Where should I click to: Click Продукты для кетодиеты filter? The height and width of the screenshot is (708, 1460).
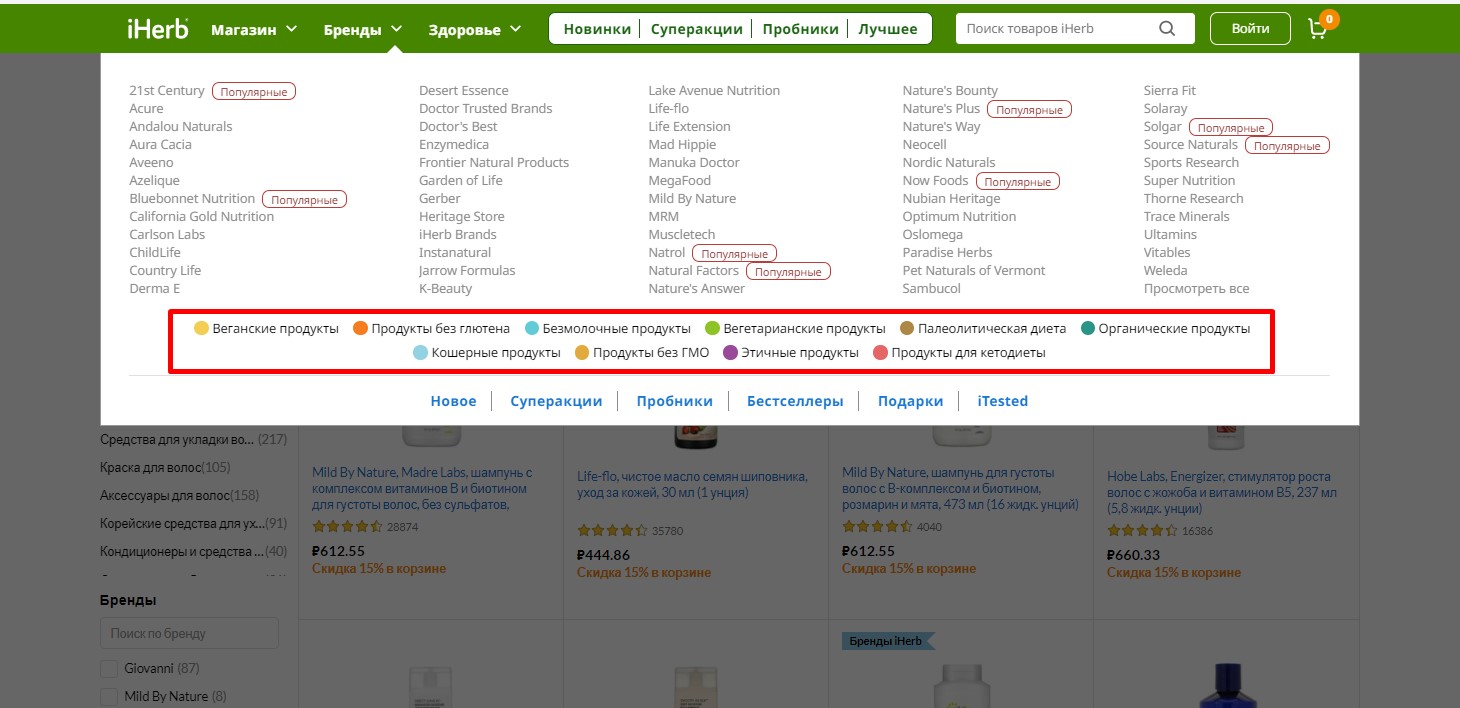(x=959, y=352)
